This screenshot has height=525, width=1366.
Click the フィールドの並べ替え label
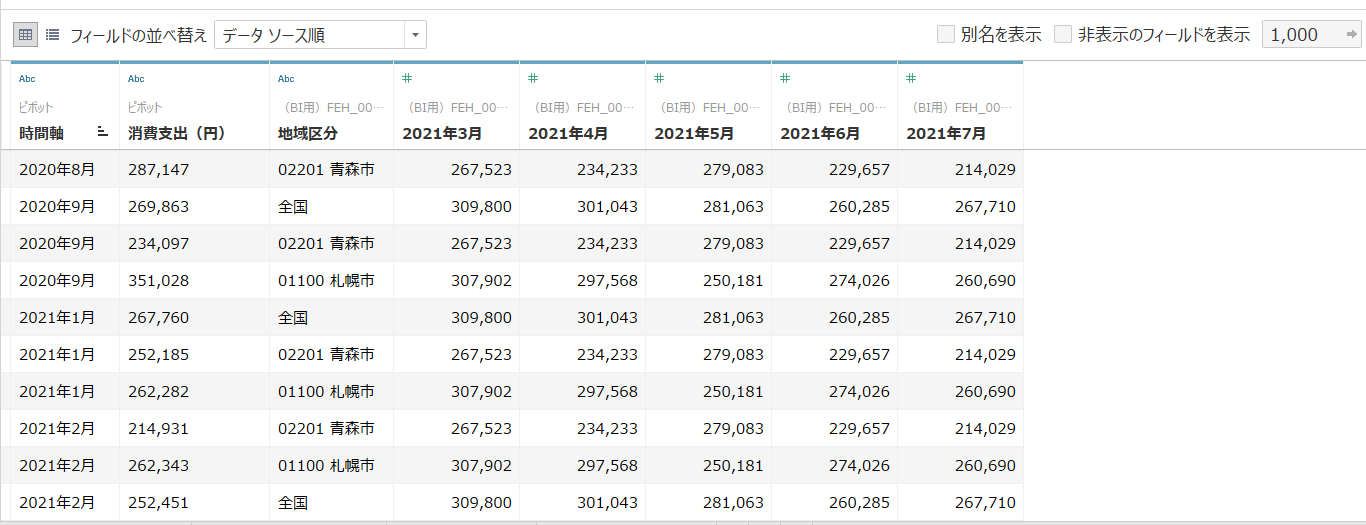138,35
